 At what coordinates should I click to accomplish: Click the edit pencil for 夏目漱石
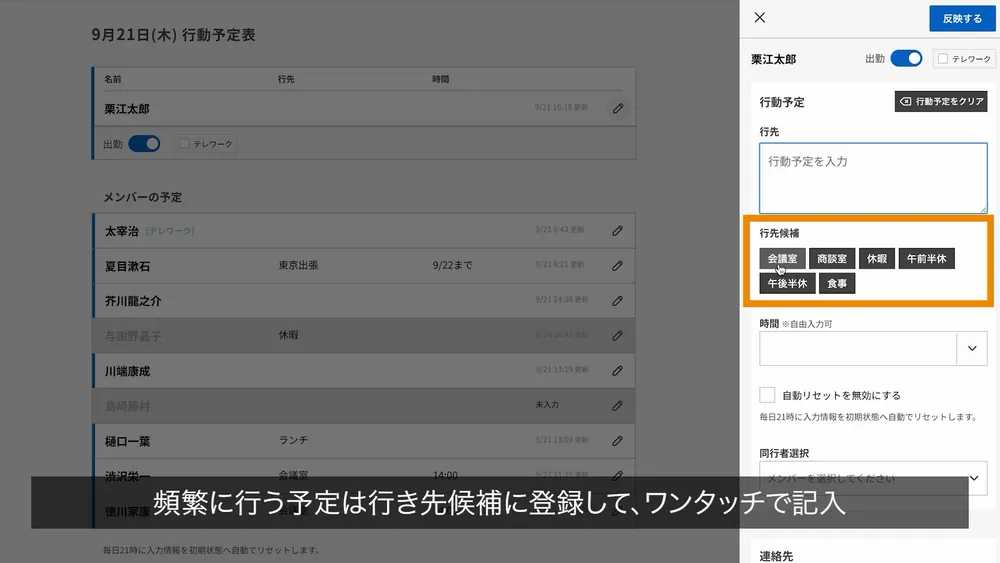pos(618,266)
